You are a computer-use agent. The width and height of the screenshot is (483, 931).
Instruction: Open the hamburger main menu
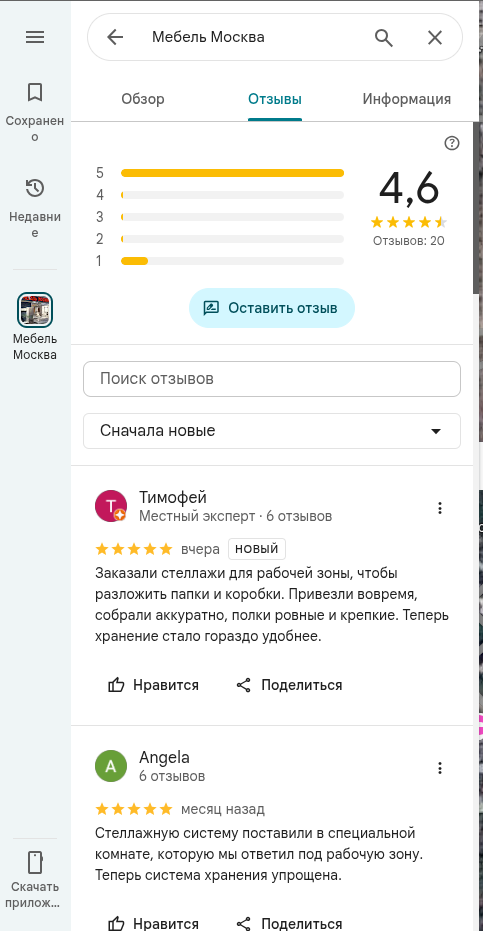(x=35, y=37)
